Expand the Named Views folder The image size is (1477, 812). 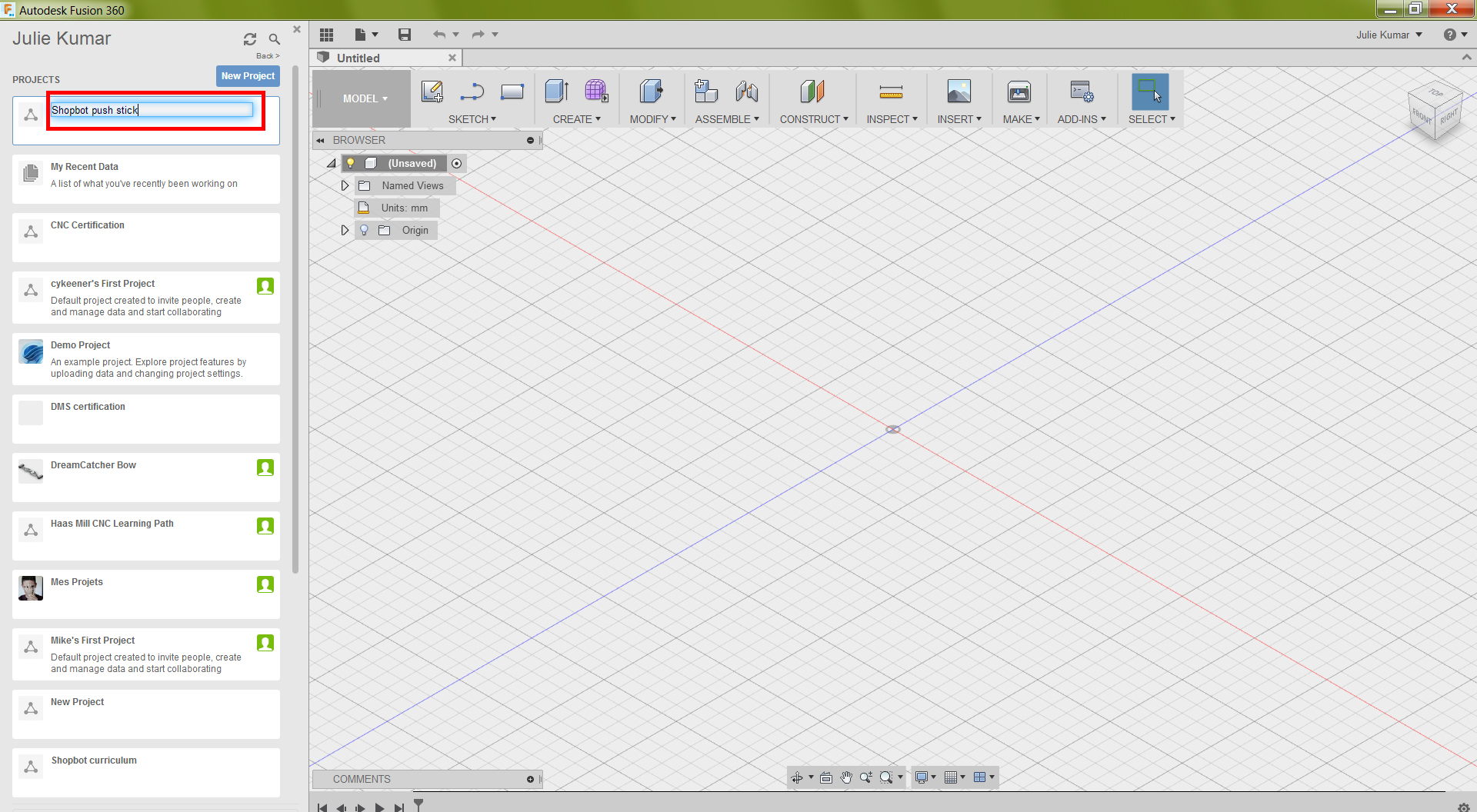(345, 185)
